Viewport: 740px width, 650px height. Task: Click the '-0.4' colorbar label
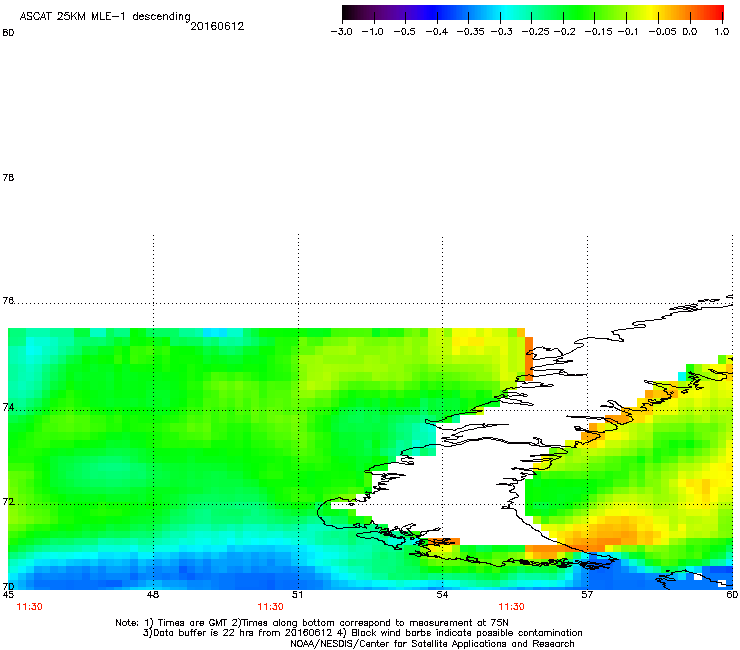coord(437,32)
